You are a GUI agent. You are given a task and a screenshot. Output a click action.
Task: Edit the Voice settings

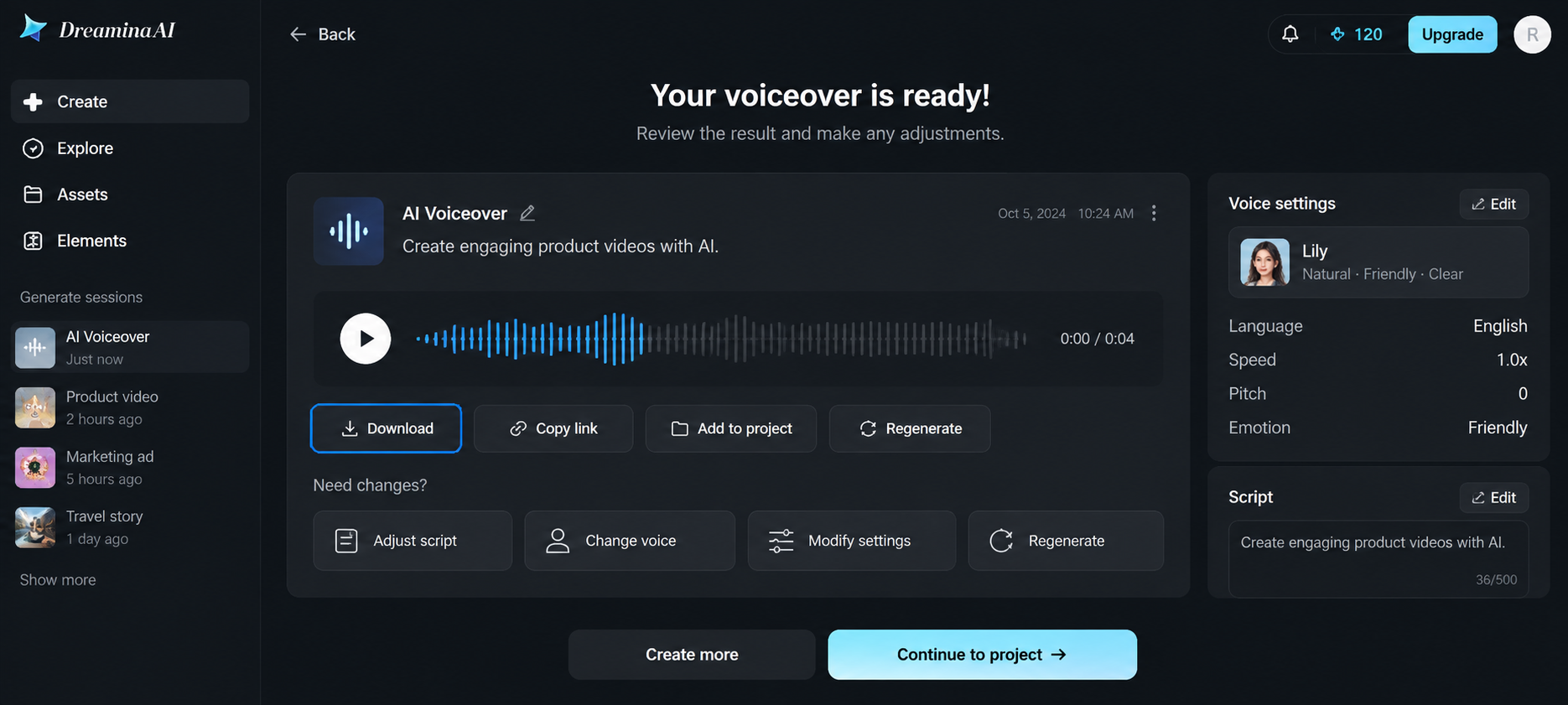click(x=1494, y=205)
